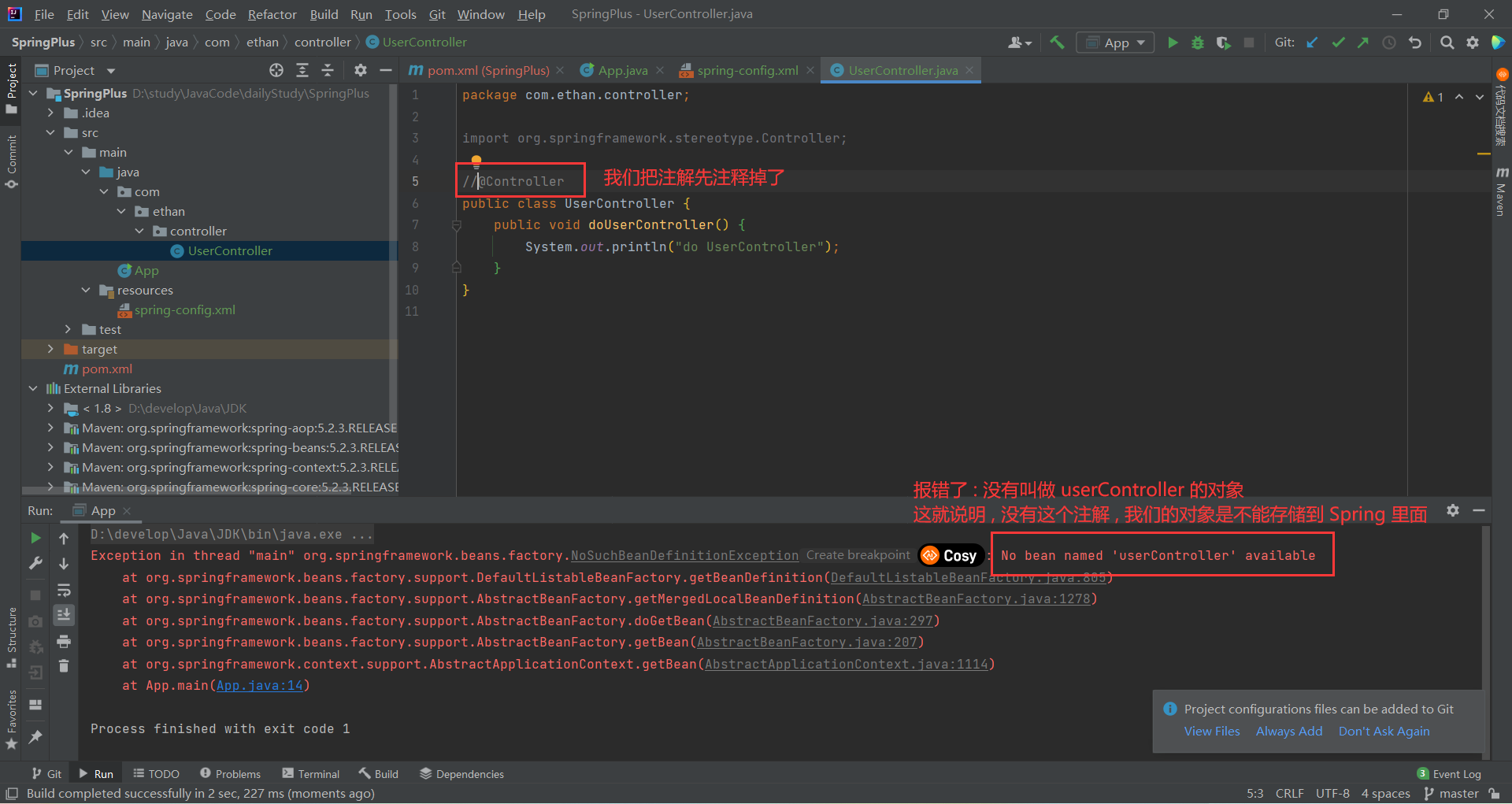This screenshot has height=804, width=1512.
Task: Open Event Log from status bar
Action: click(x=1449, y=773)
